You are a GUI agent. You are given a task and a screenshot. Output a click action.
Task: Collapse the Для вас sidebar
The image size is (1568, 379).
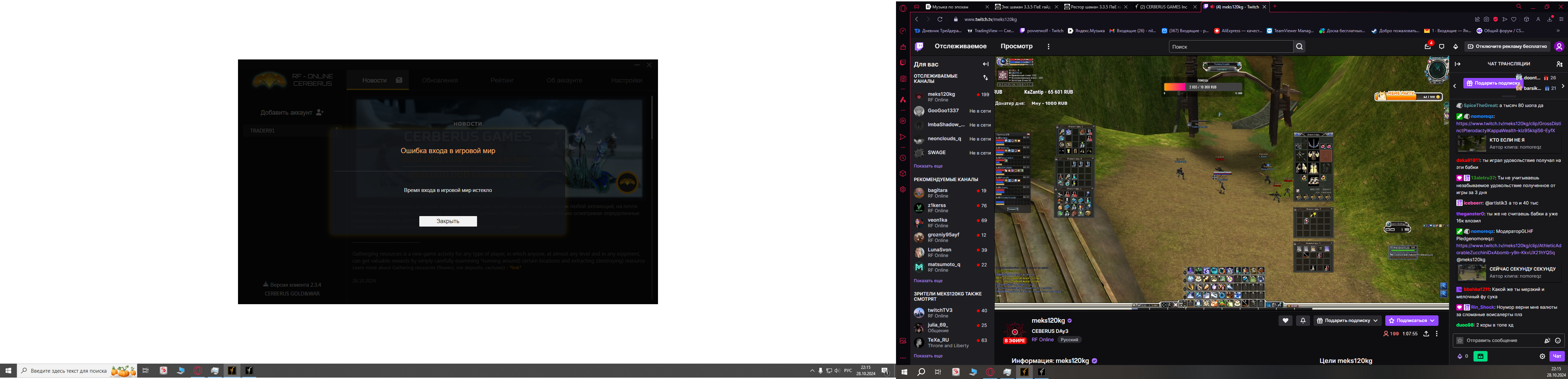[986, 64]
